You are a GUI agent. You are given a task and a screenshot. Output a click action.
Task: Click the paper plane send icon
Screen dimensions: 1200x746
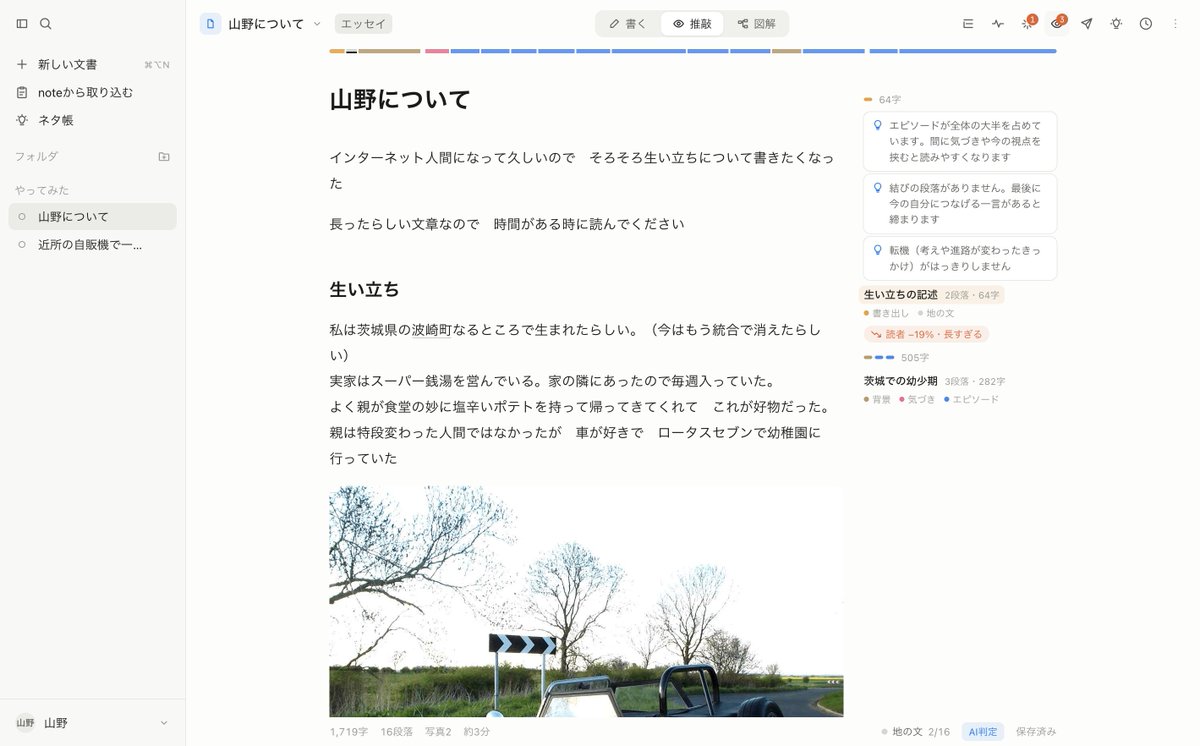click(x=1087, y=23)
